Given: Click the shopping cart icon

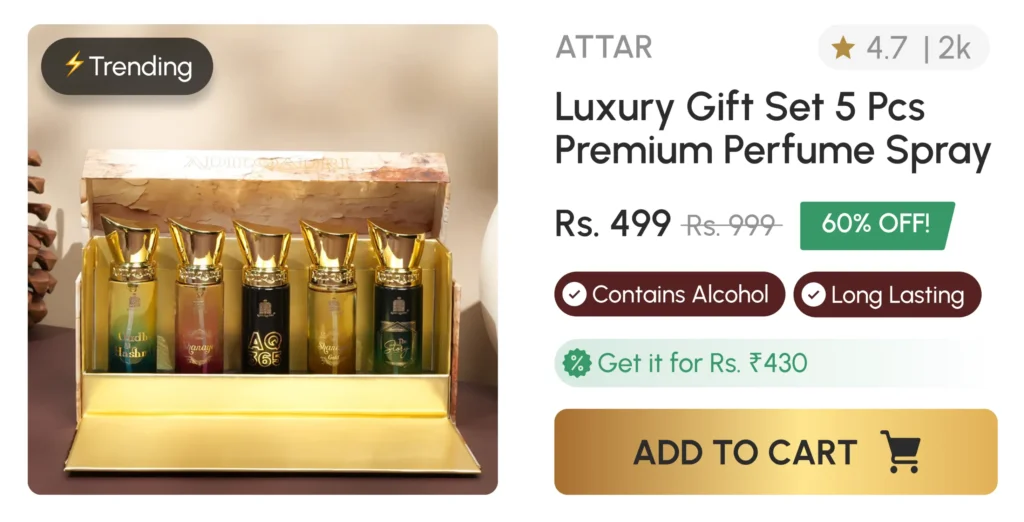Looking at the screenshot, I should [900, 451].
